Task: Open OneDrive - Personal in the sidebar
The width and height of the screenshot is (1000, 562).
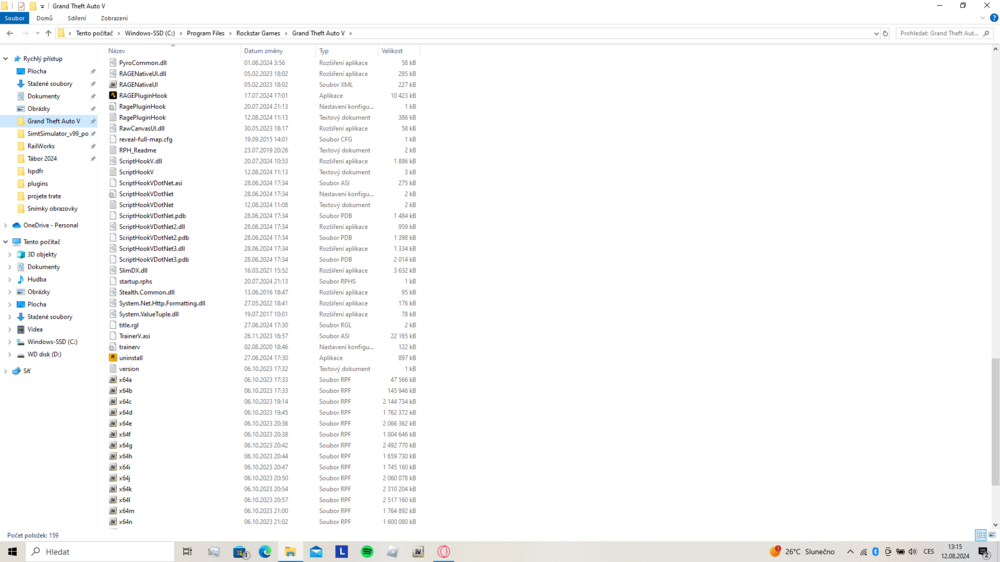Action: click(x=50, y=225)
